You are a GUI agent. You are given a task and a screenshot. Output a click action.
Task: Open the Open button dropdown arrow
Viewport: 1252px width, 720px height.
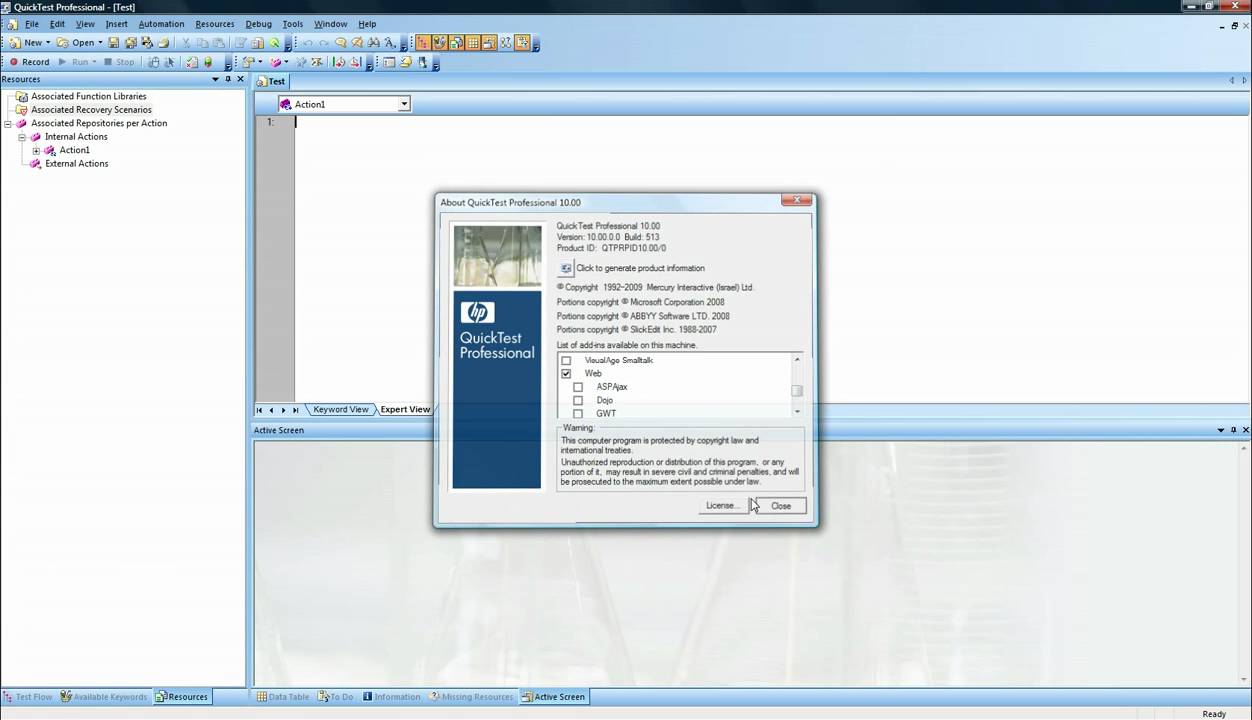click(x=100, y=43)
